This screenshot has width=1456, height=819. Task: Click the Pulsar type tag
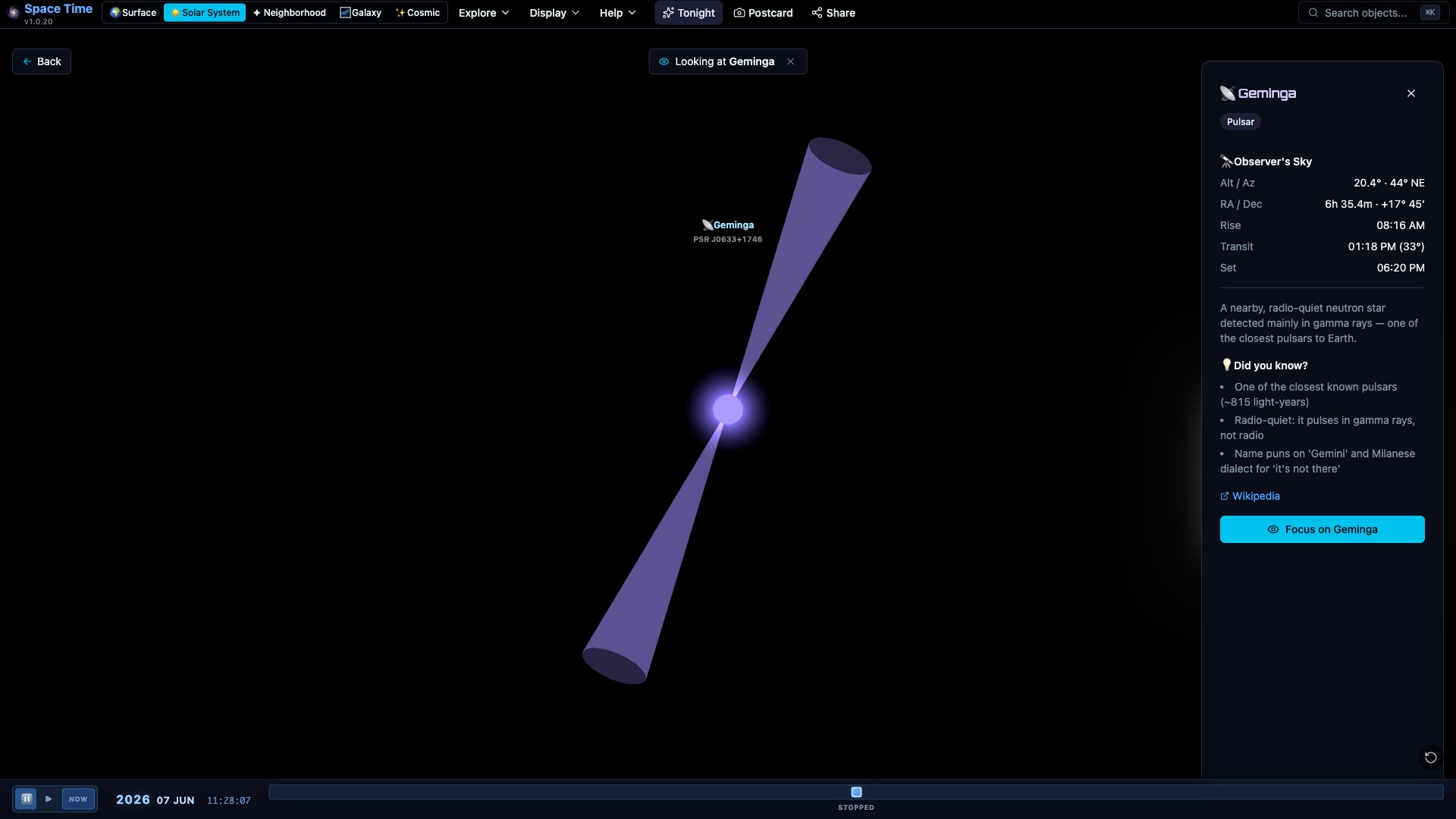pyautogui.click(x=1241, y=122)
